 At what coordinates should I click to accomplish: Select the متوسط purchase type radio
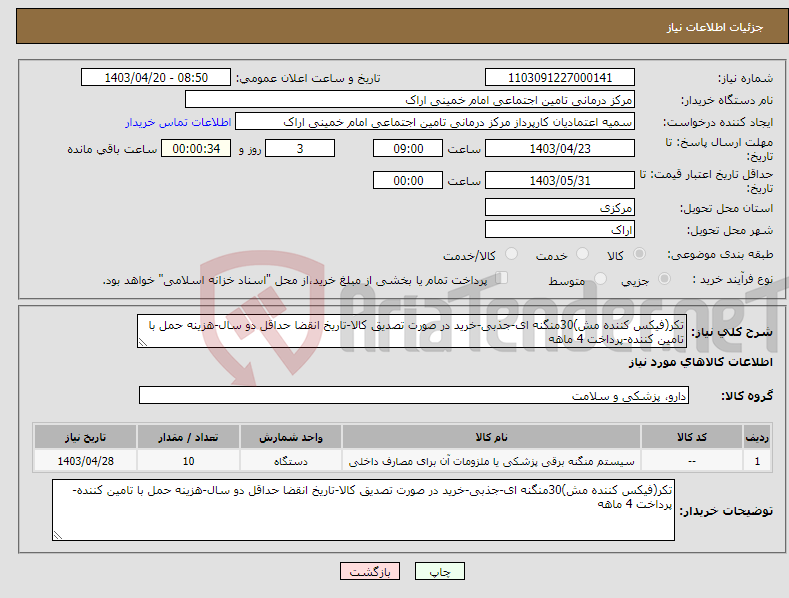point(600,278)
